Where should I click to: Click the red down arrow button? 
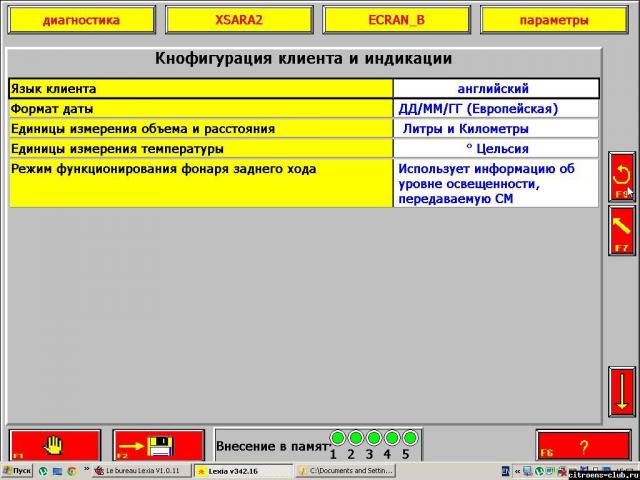point(622,391)
